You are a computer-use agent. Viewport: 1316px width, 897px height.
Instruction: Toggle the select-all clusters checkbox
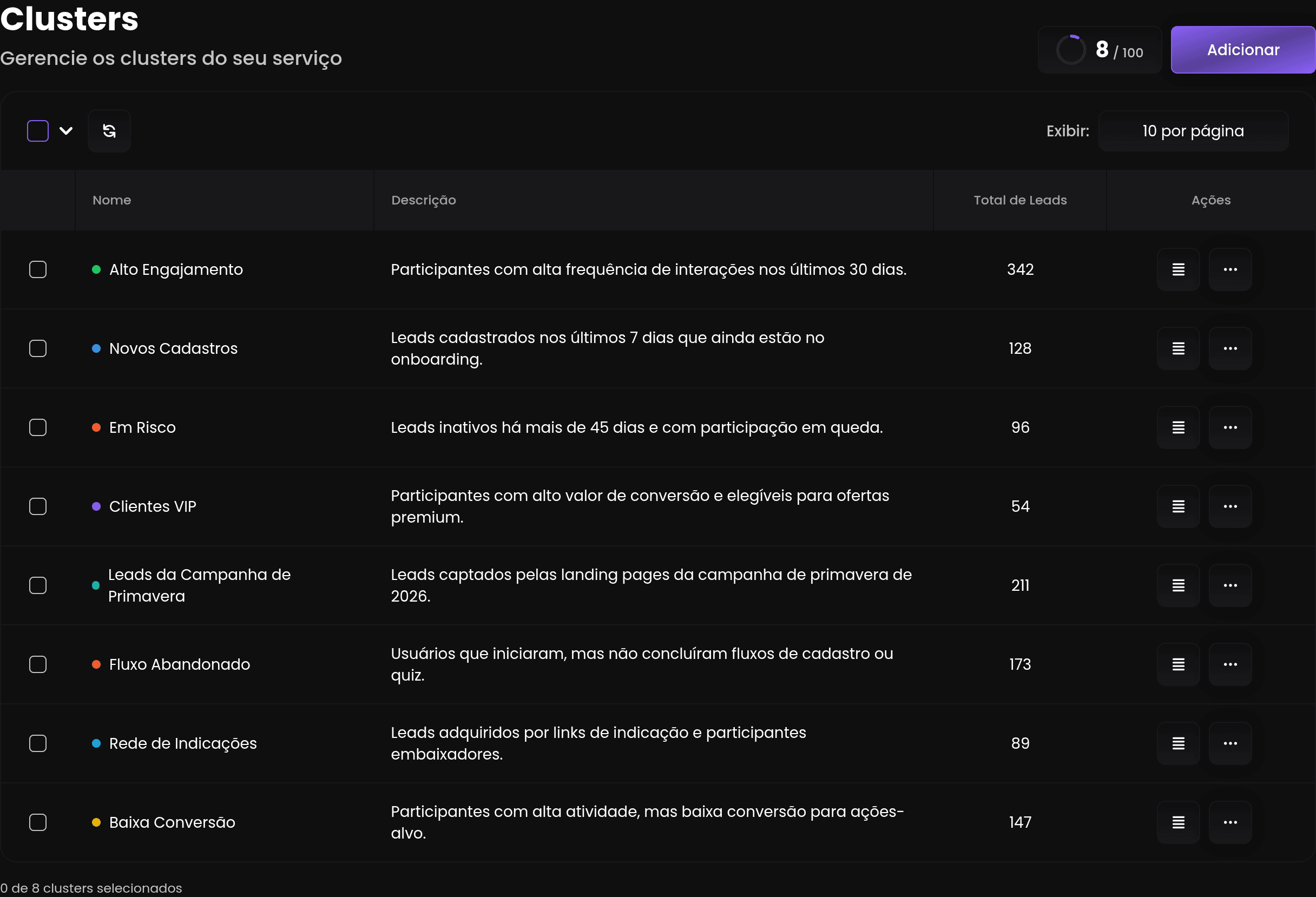[38, 131]
